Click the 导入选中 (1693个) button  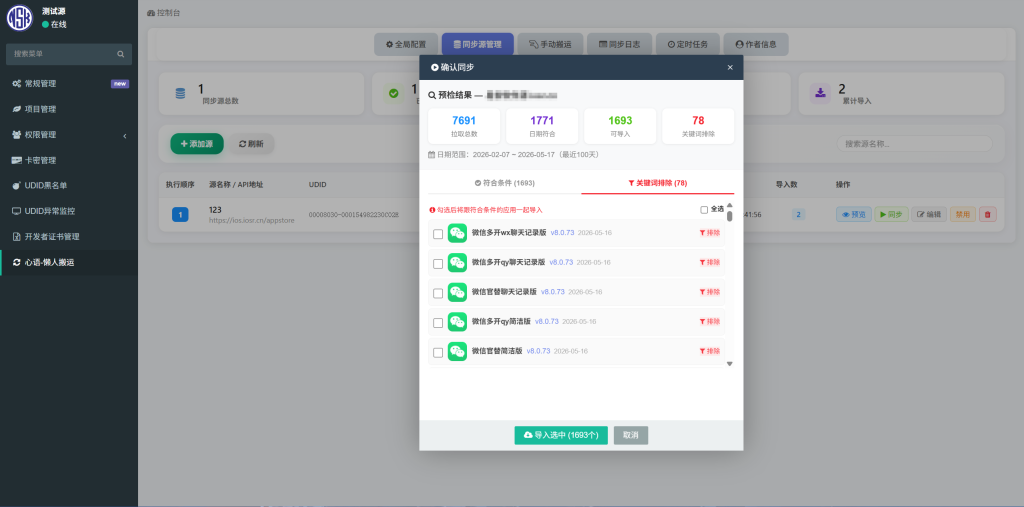[x=561, y=435]
